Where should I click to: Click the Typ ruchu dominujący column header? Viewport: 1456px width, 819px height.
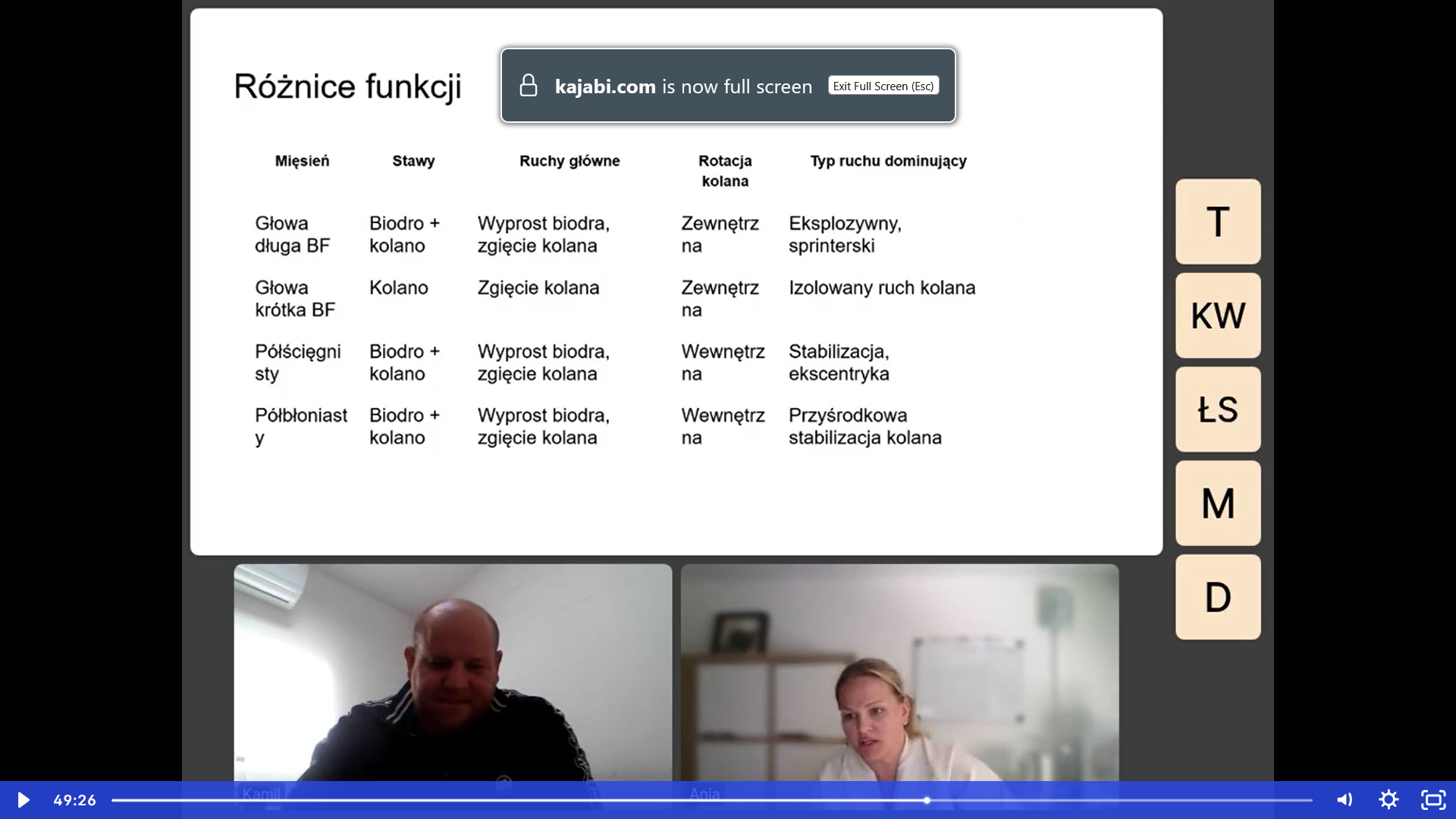click(x=888, y=161)
